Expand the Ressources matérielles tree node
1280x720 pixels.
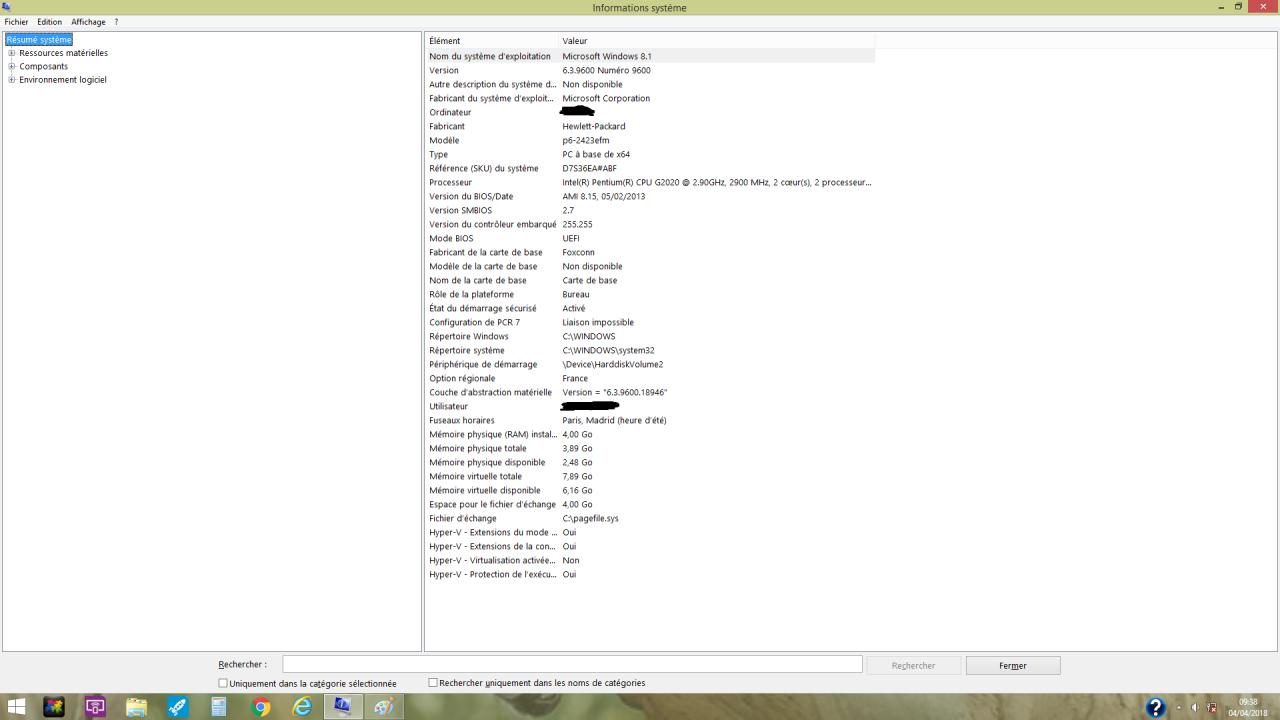(12, 53)
